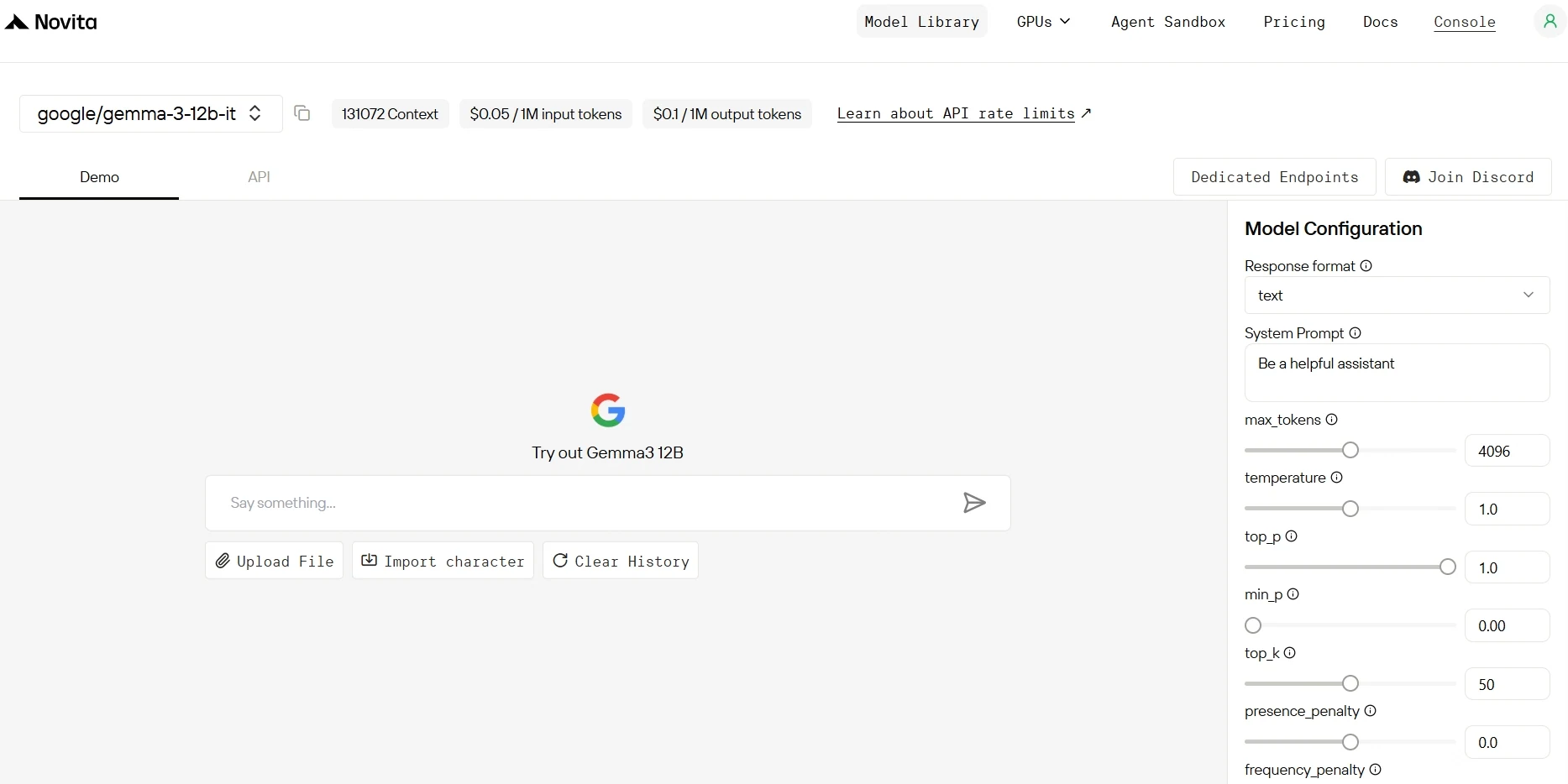The width and height of the screenshot is (1568, 784).
Task: Click the Import character button
Action: 443,561
